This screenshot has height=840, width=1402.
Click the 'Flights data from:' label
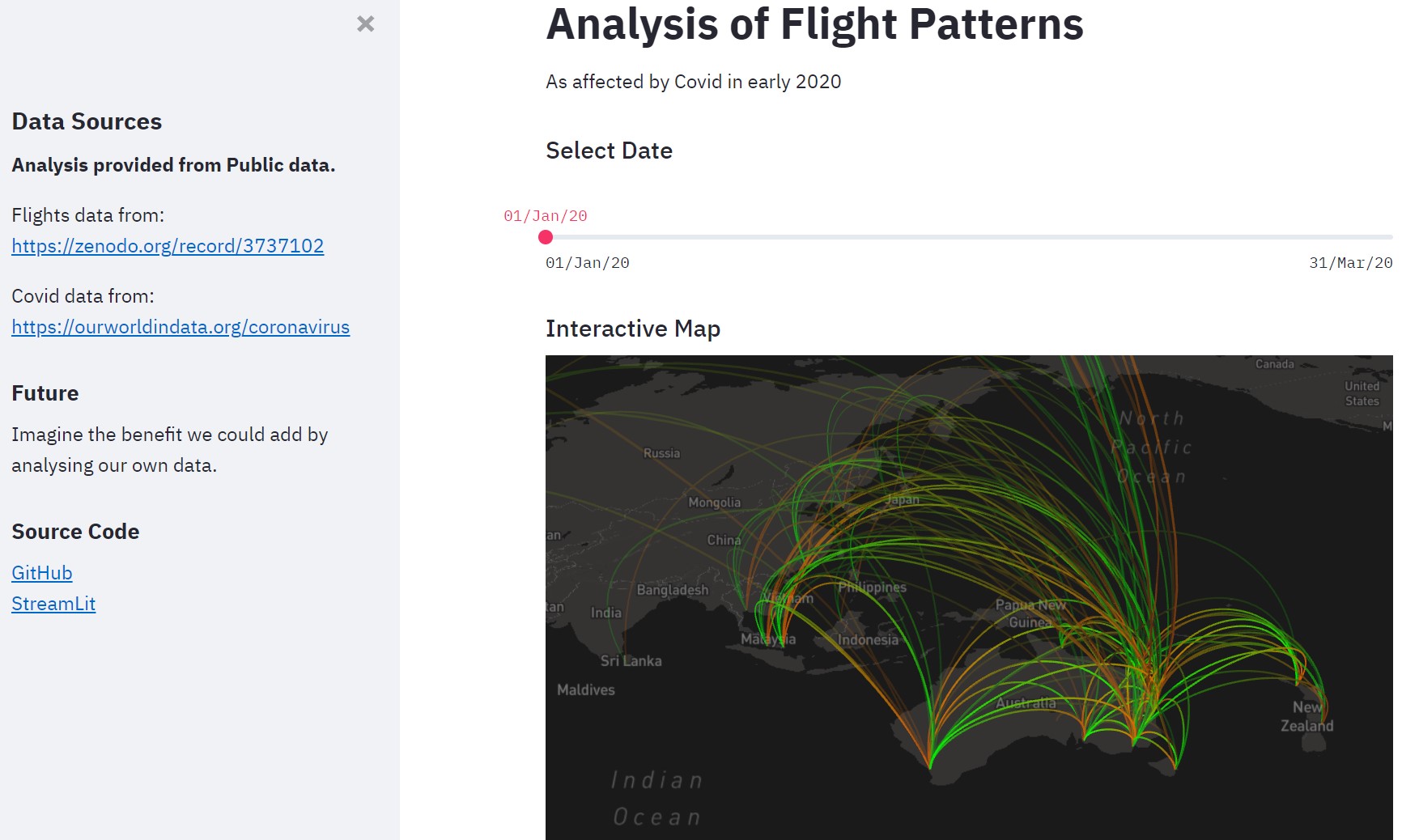coord(88,215)
